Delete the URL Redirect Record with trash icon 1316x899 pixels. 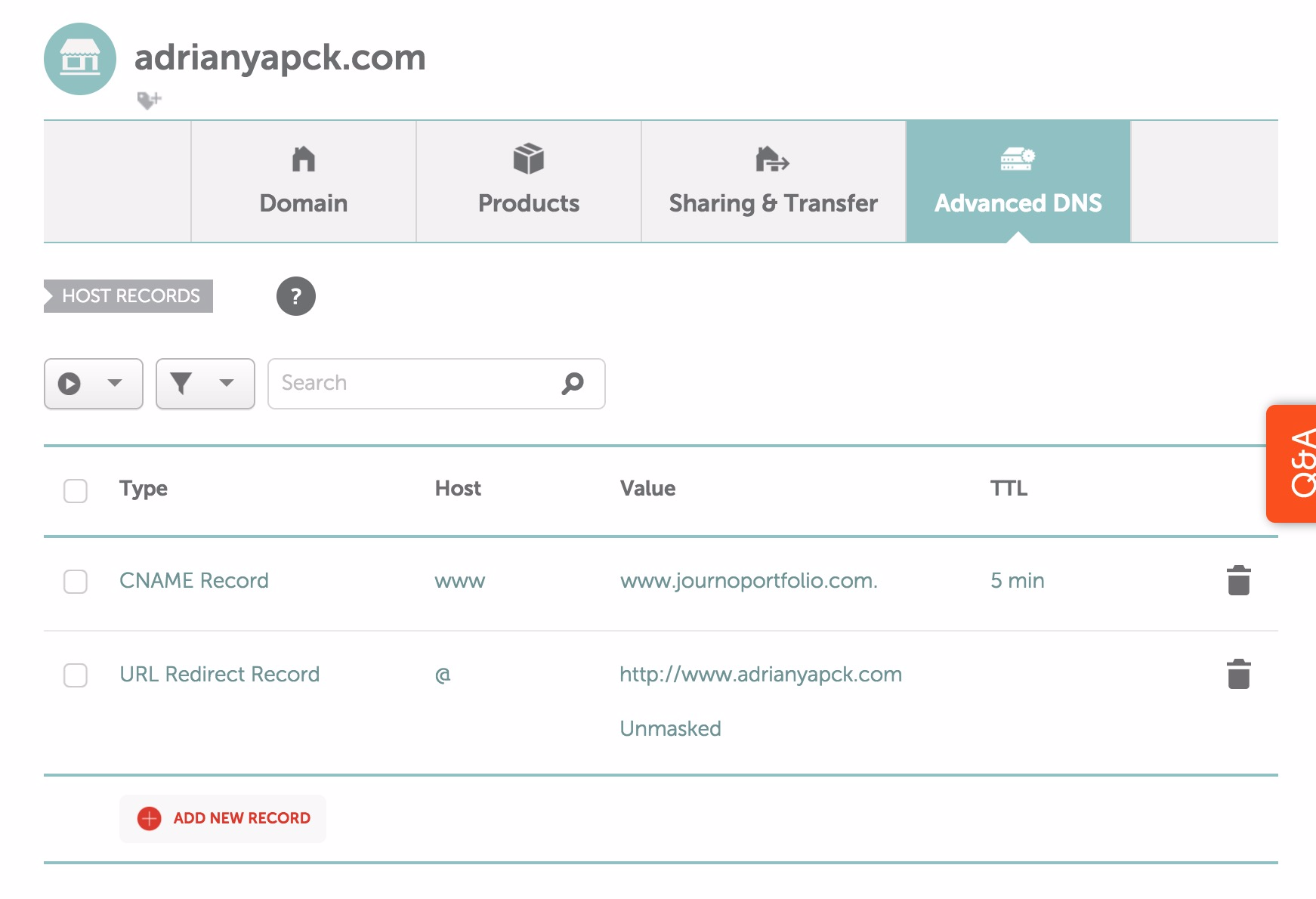(x=1239, y=674)
